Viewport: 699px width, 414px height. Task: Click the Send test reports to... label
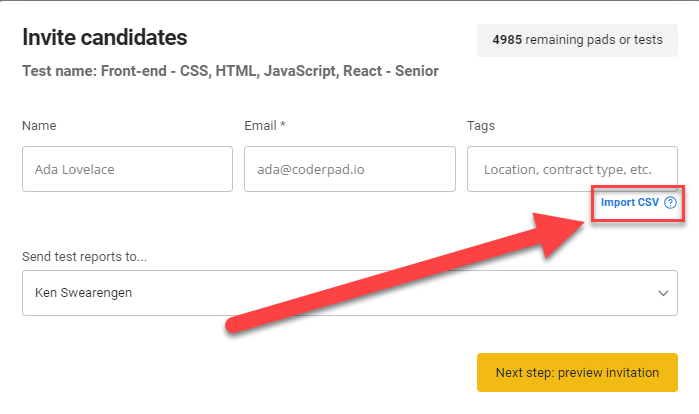pos(84,257)
